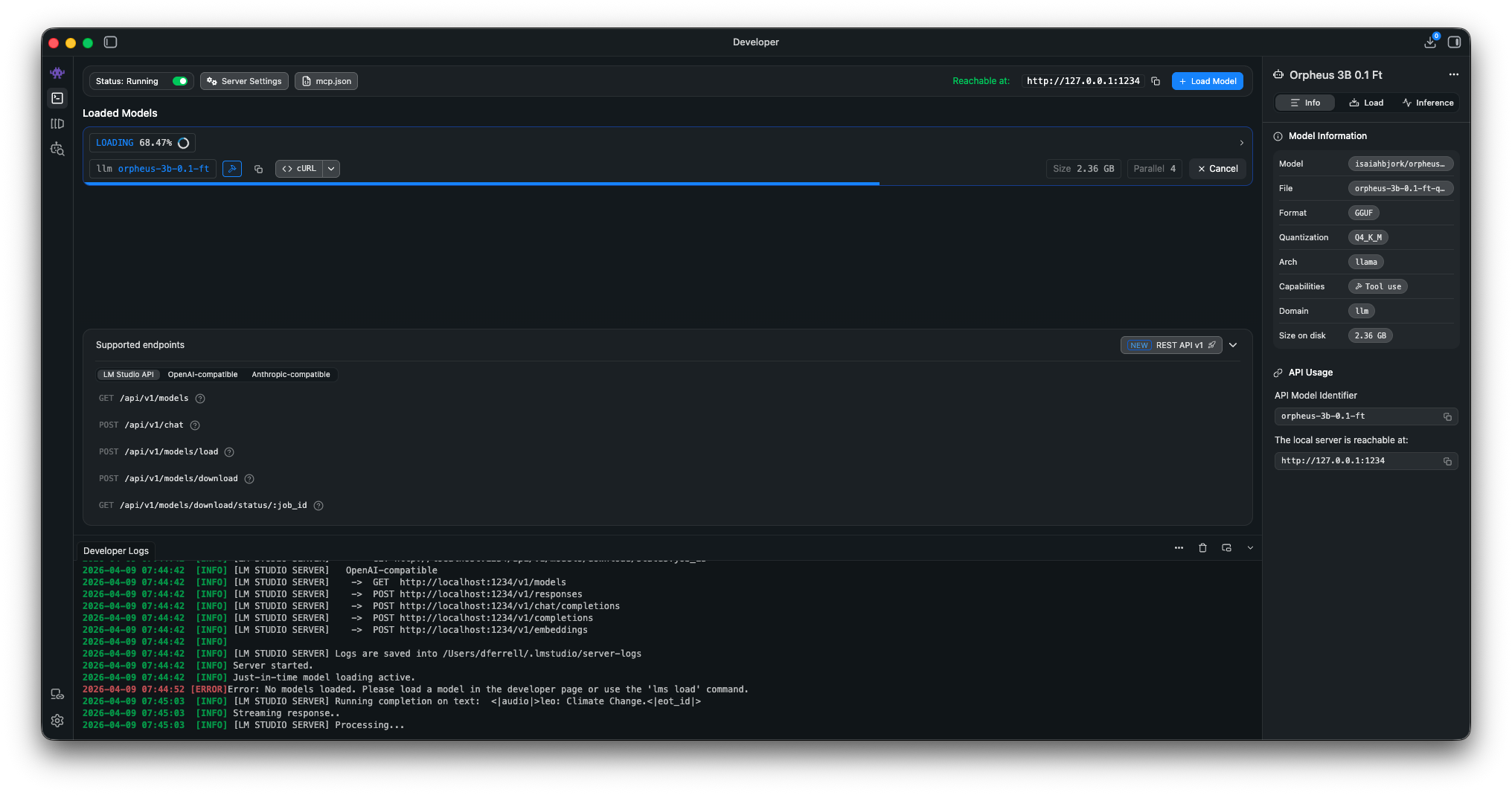Toggle the left sidebar panel
This screenshot has width=1512, height=795.
click(x=111, y=42)
